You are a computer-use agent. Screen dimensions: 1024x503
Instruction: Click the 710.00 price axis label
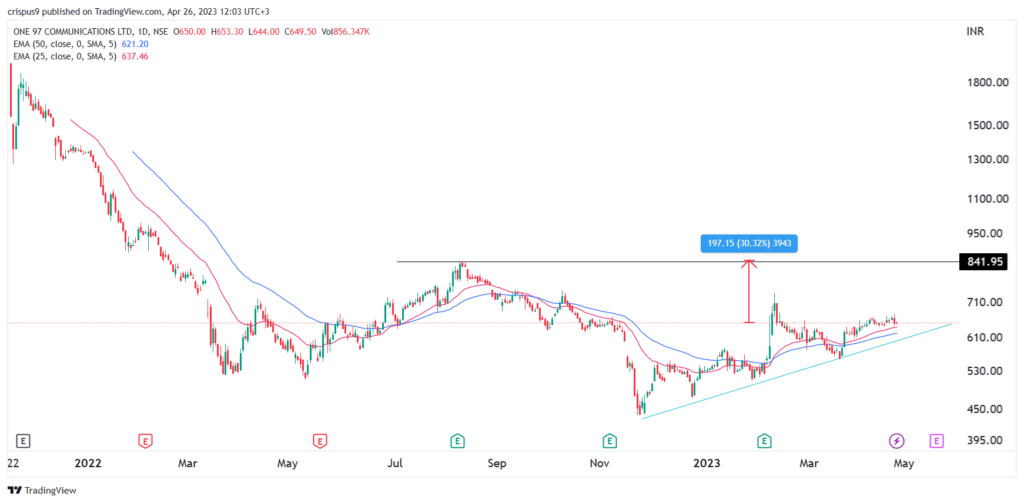point(986,302)
